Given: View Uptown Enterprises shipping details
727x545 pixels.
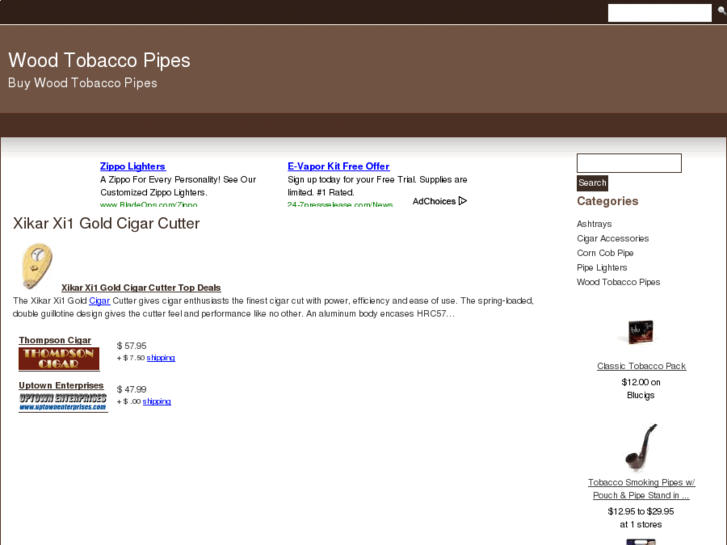Looking at the screenshot, I should tap(157, 401).
